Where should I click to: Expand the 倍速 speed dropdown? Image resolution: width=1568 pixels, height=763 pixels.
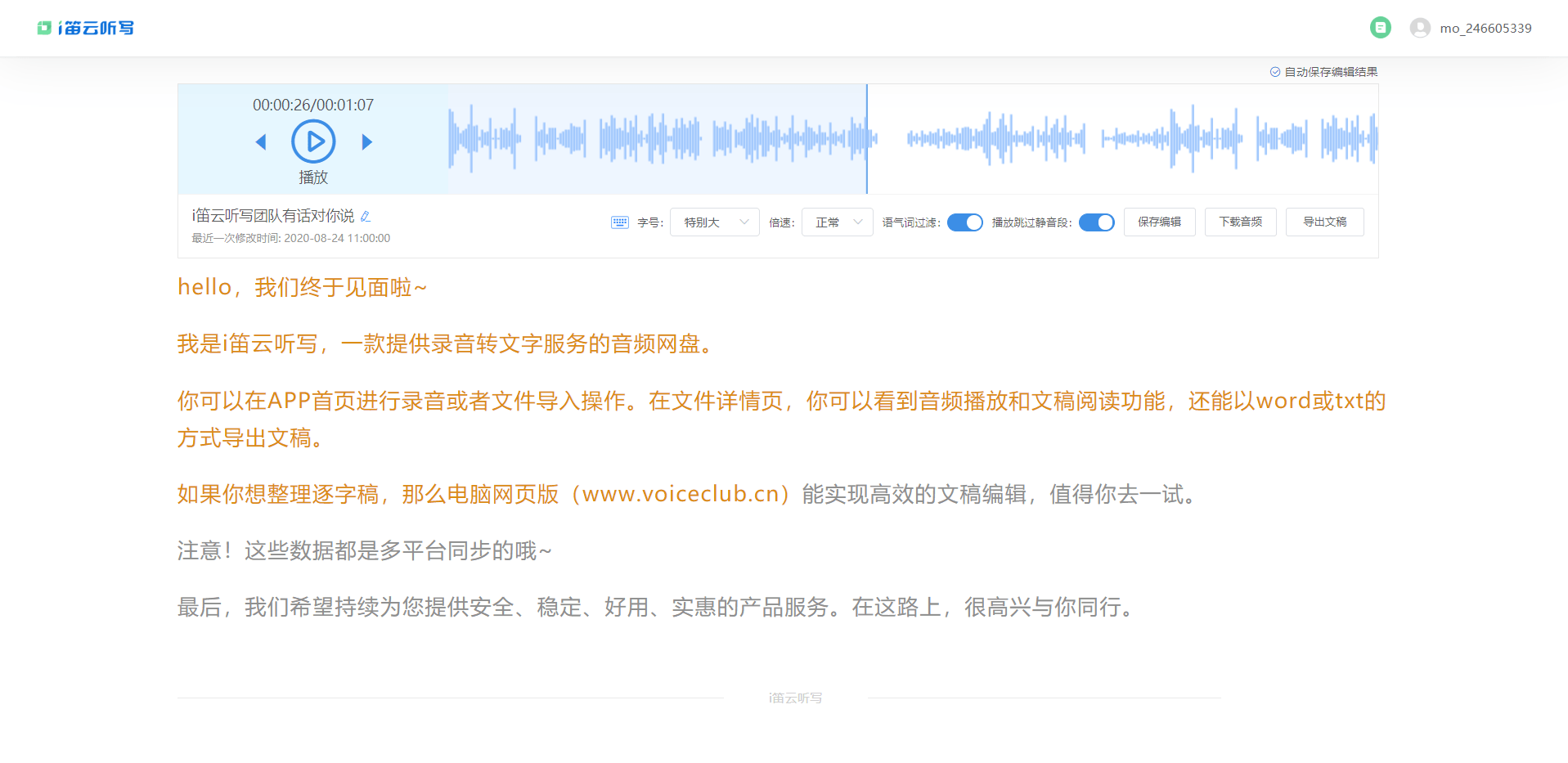(x=838, y=222)
